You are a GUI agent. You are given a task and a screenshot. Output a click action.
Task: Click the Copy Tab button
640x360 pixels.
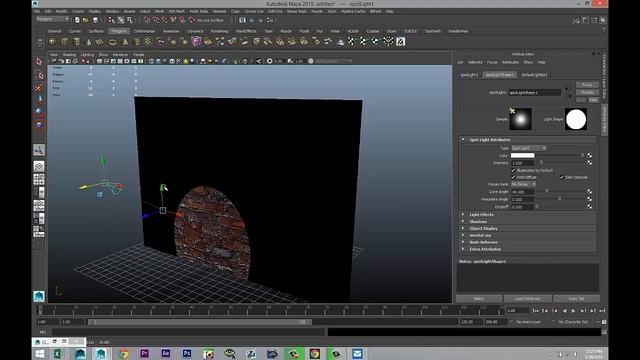click(576, 299)
